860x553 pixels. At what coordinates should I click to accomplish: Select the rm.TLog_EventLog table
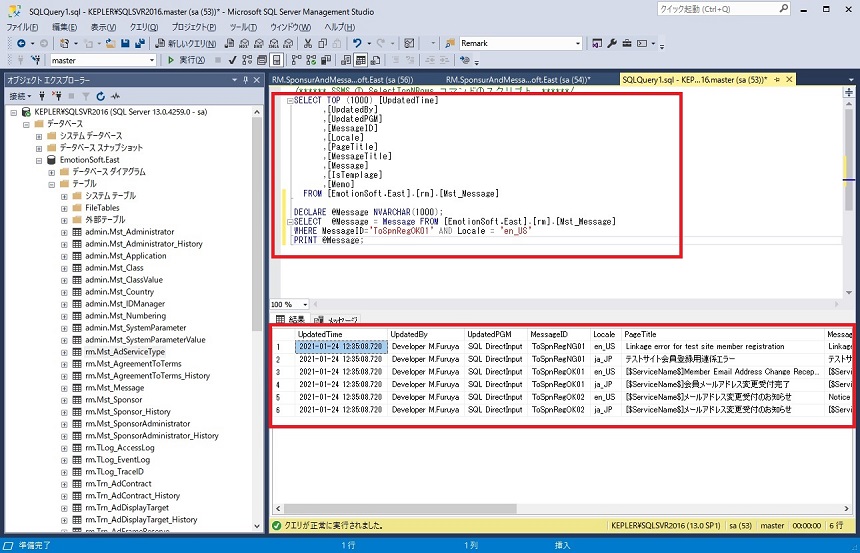click(117, 460)
